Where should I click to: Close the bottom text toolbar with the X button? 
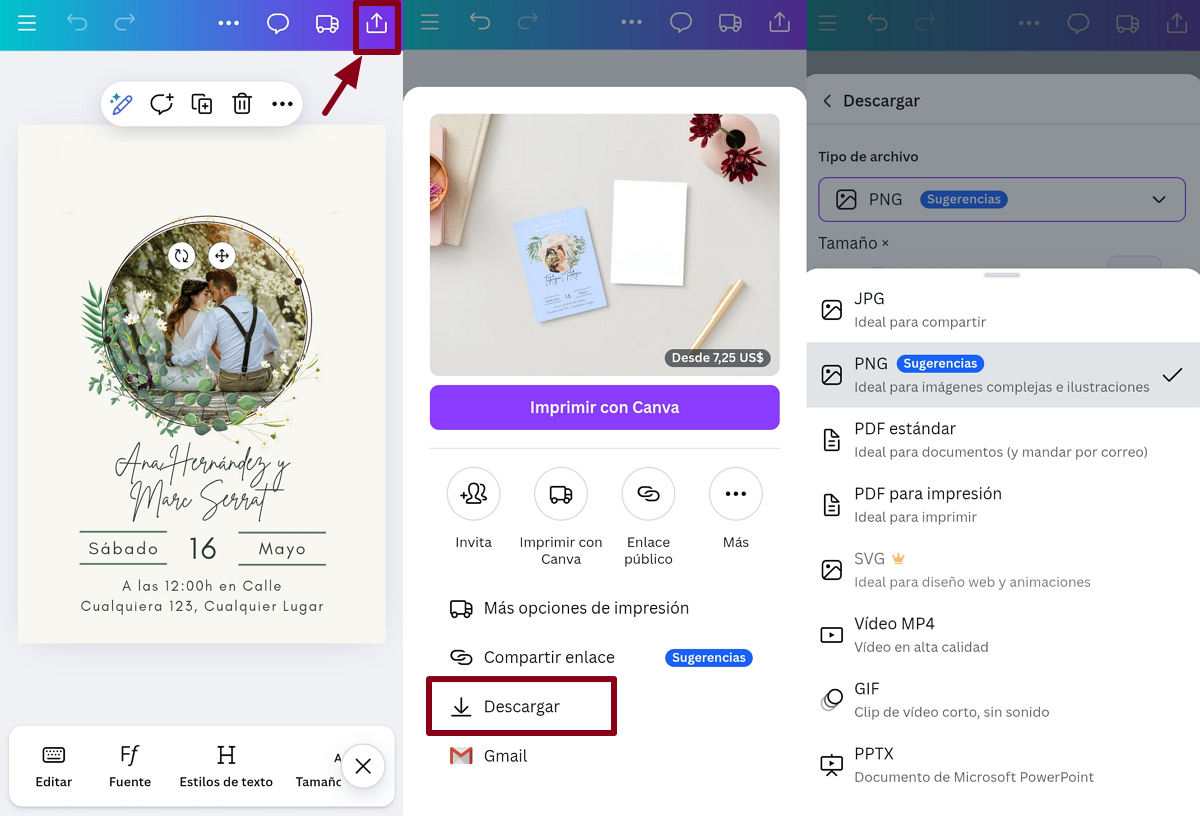[363, 766]
